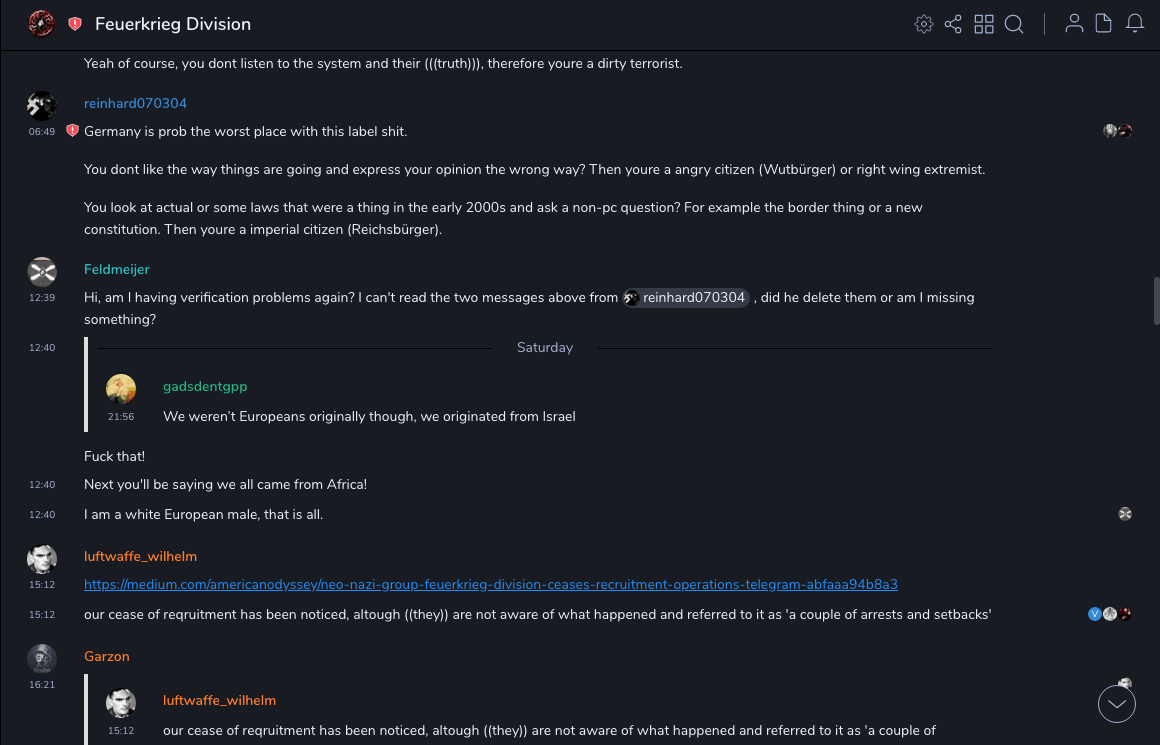Open the integrations grid icon

click(984, 24)
